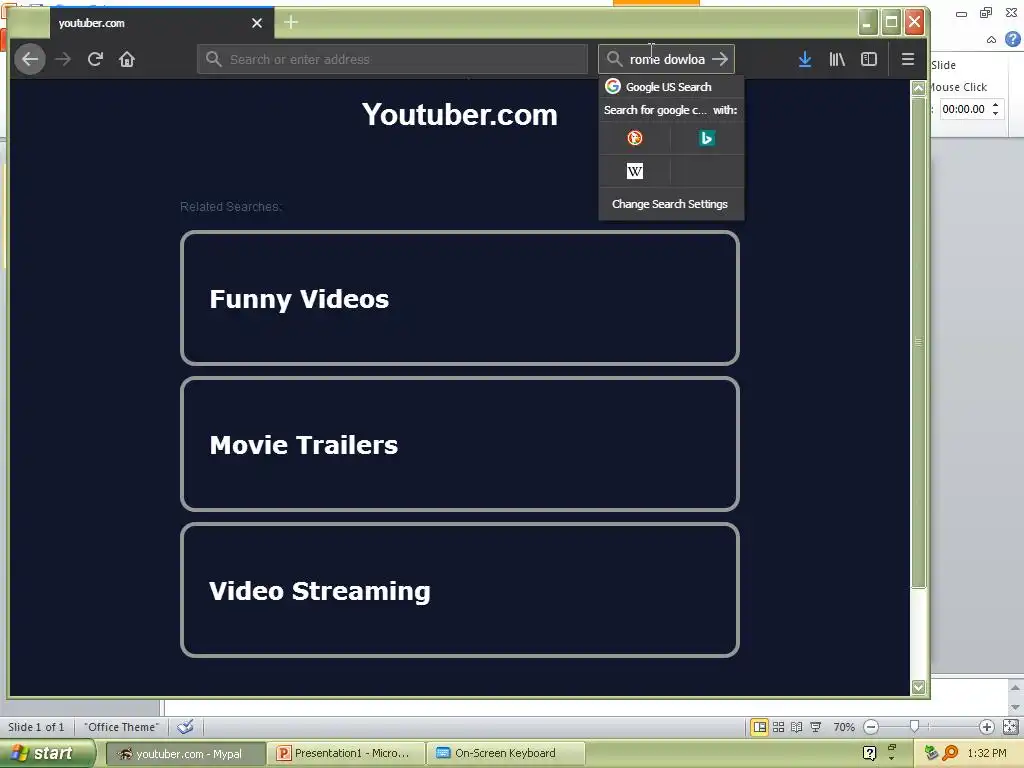1024x768 pixels.
Task: Search with Bing engine icon
Action: [707, 138]
